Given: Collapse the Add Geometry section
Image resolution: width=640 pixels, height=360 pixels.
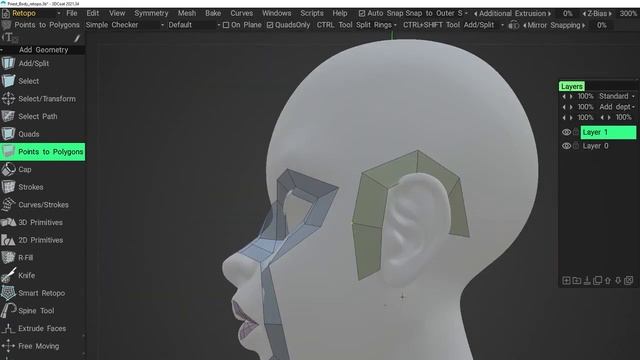Looking at the screenshot, I should (2, 50).
